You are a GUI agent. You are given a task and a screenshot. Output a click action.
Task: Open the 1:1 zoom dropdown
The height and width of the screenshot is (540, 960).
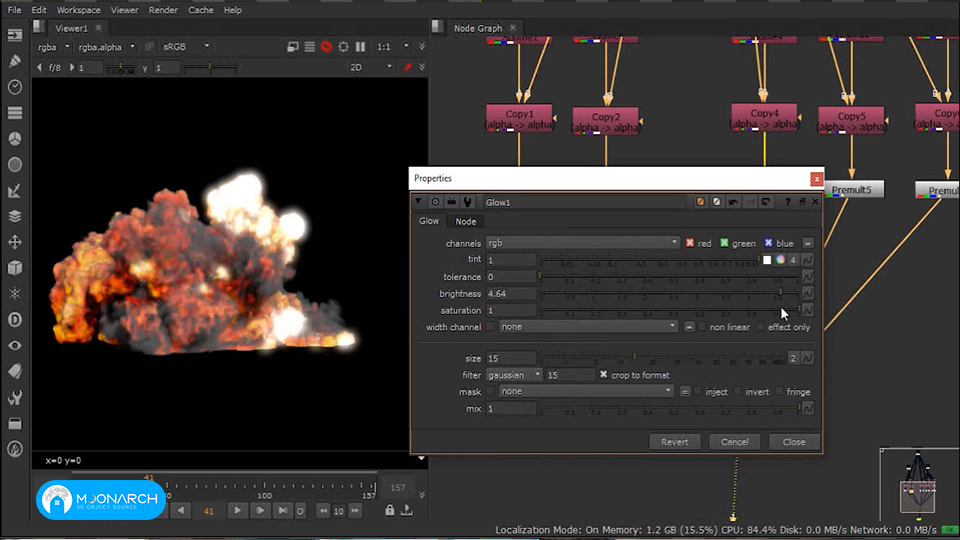tap(392, 47)
